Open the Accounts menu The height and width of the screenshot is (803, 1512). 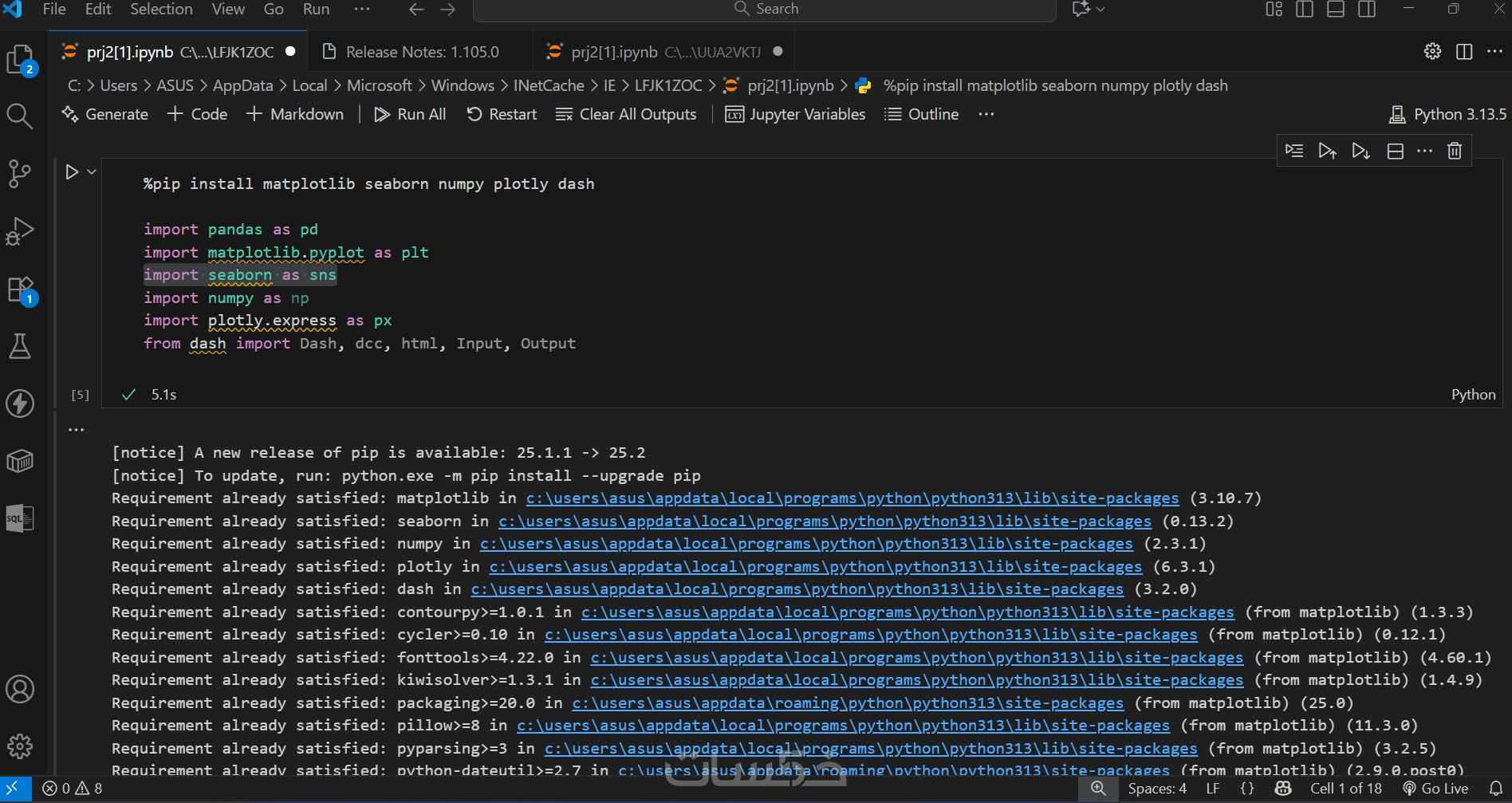(20, 689)
